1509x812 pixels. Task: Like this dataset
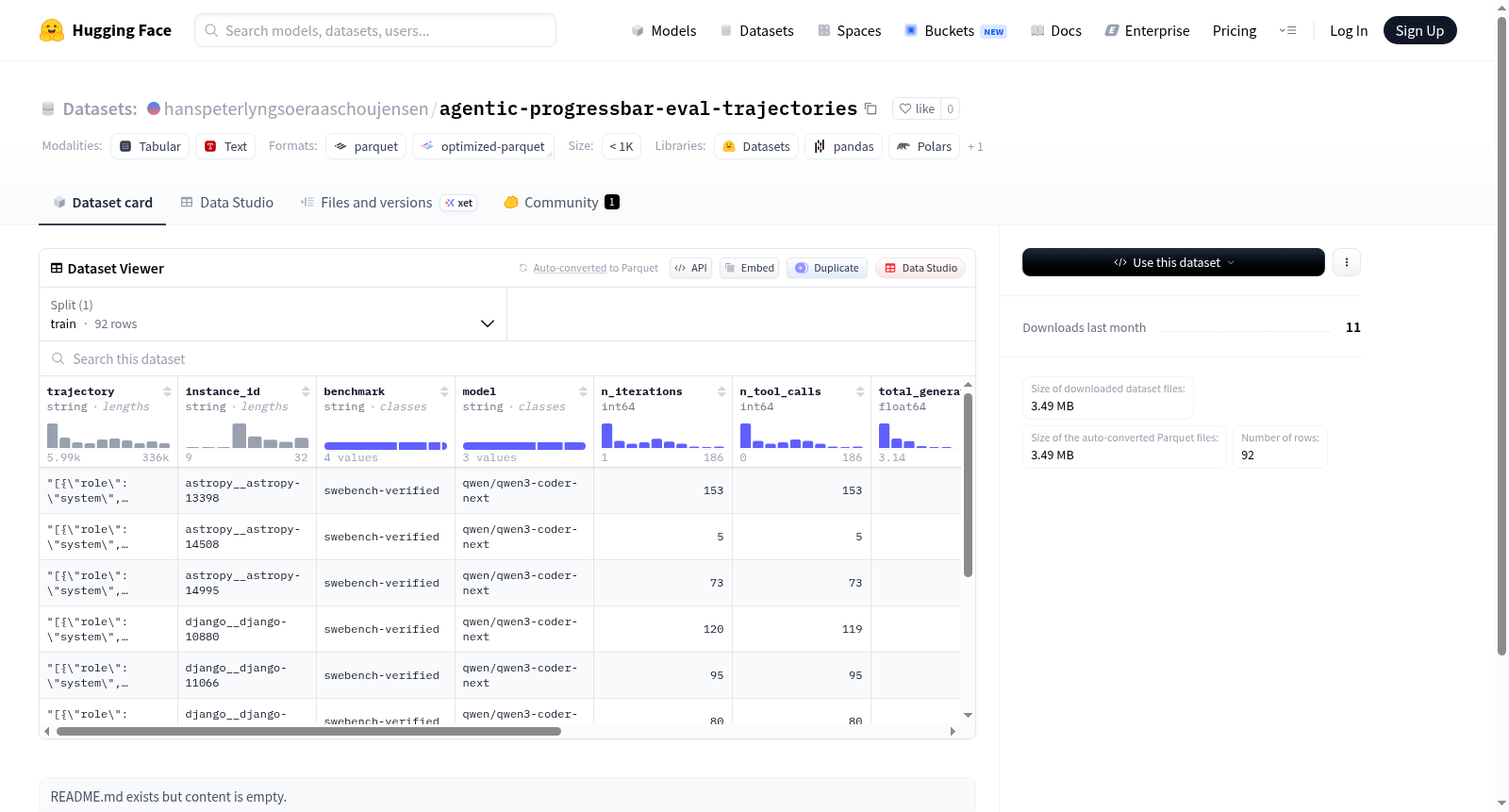coord(917,108)
